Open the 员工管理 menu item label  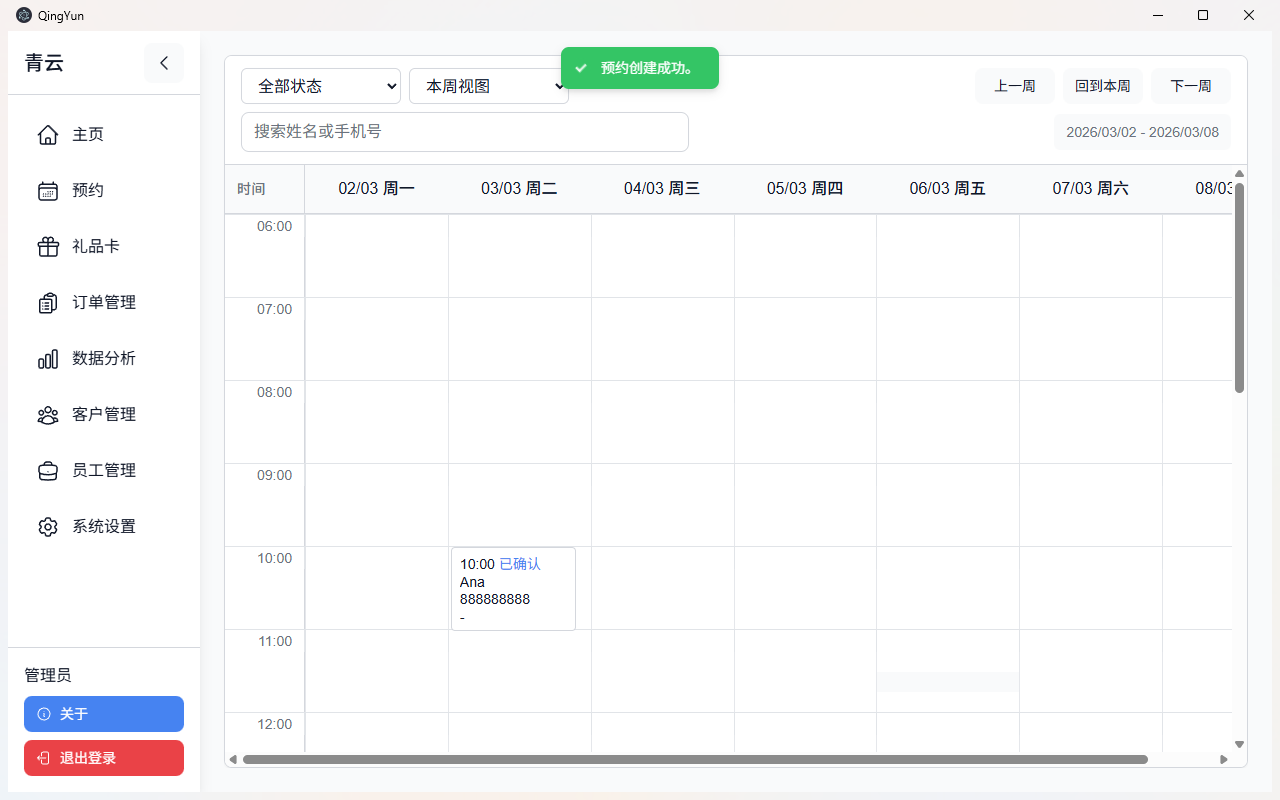point(104,471)
